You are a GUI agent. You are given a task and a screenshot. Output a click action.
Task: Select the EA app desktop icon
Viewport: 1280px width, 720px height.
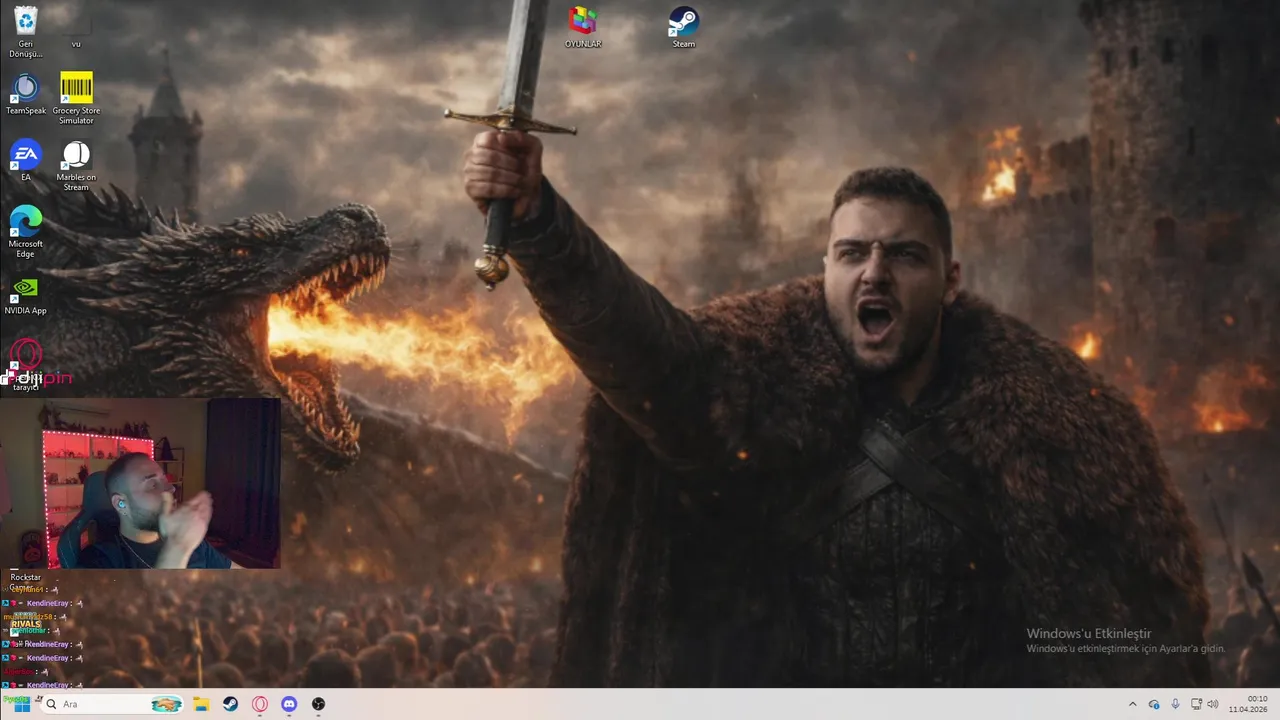[25, 161]
